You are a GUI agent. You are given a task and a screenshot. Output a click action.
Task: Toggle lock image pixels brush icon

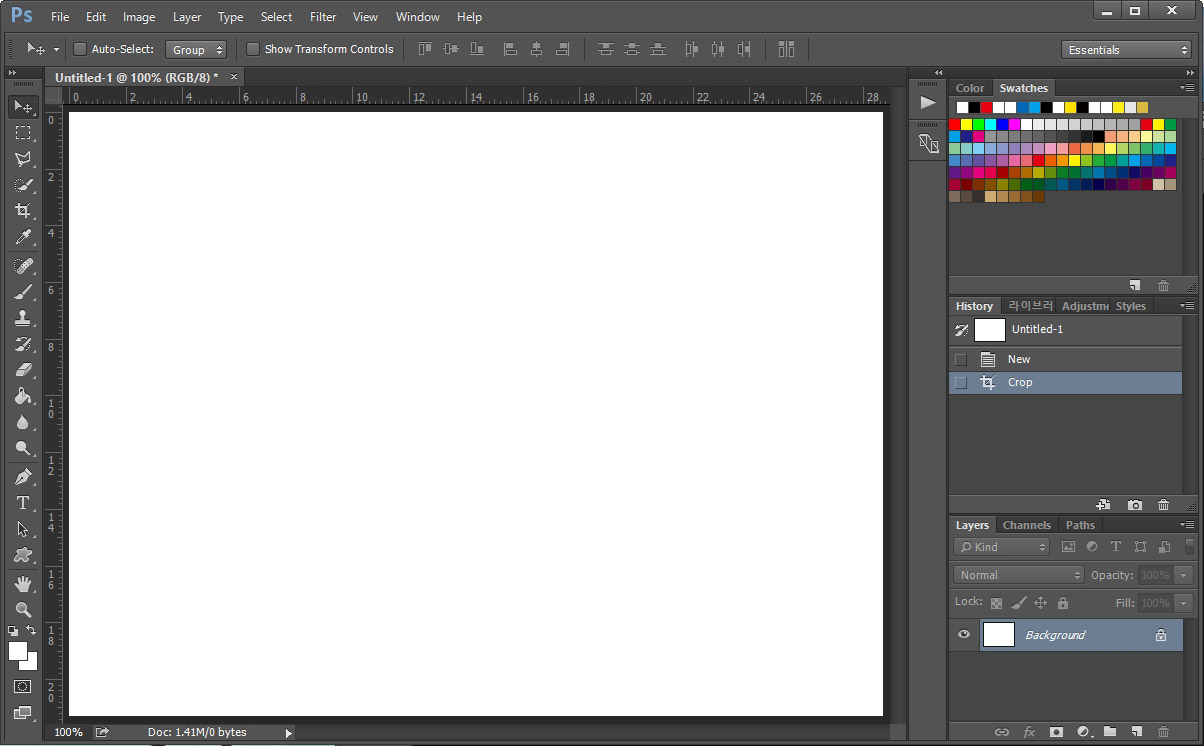click(x=1018, y=603)
